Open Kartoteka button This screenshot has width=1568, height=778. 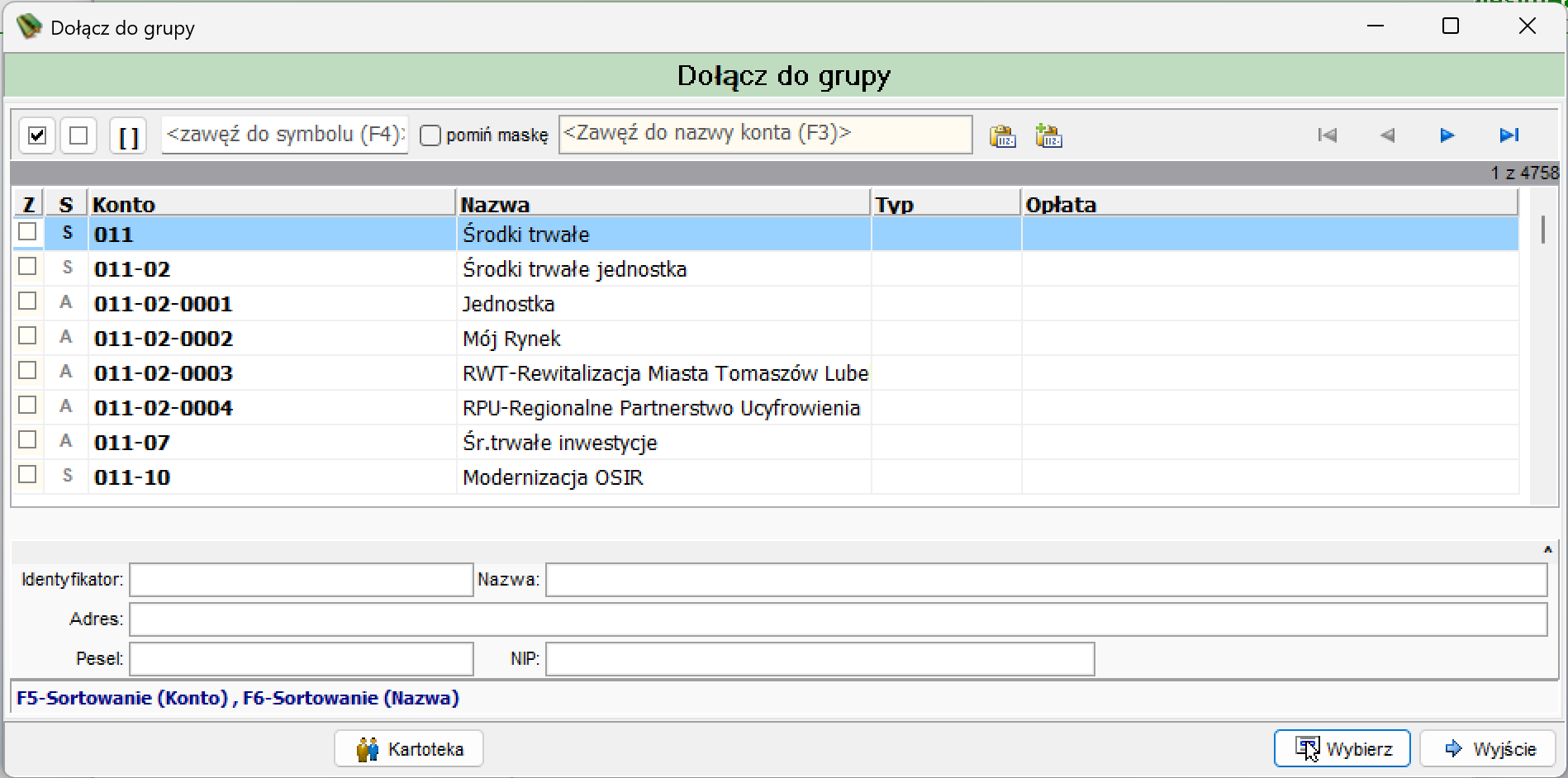point(409,749)
